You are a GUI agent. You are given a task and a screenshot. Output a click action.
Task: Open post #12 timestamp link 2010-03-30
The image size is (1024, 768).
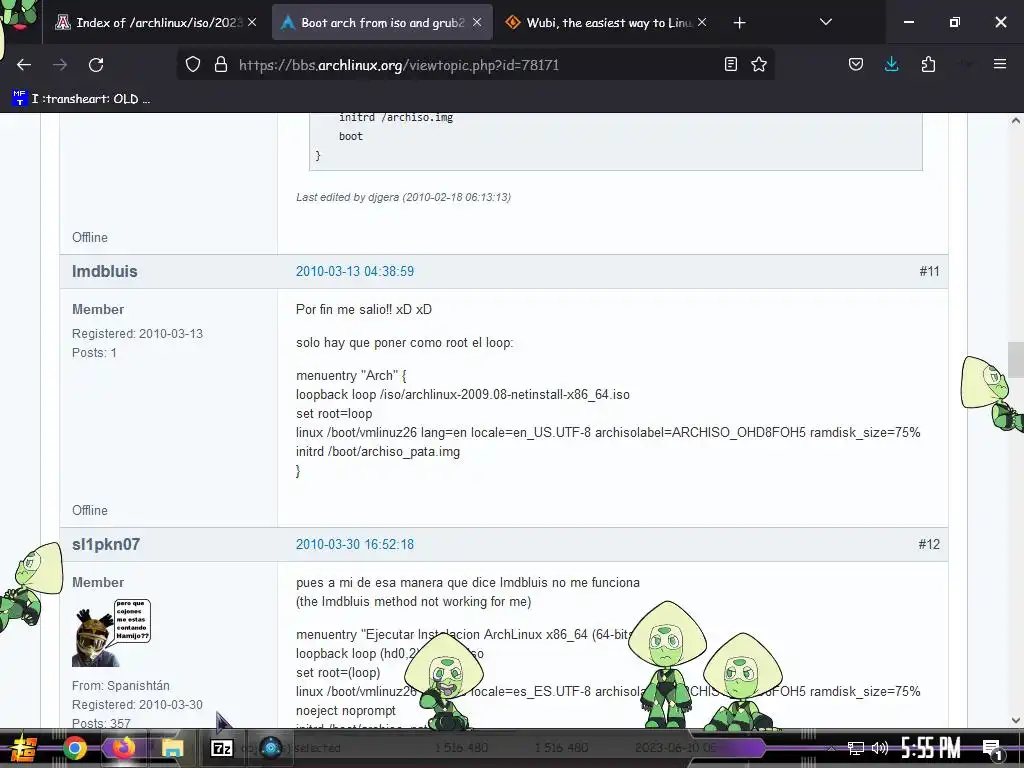pos(355,544)
